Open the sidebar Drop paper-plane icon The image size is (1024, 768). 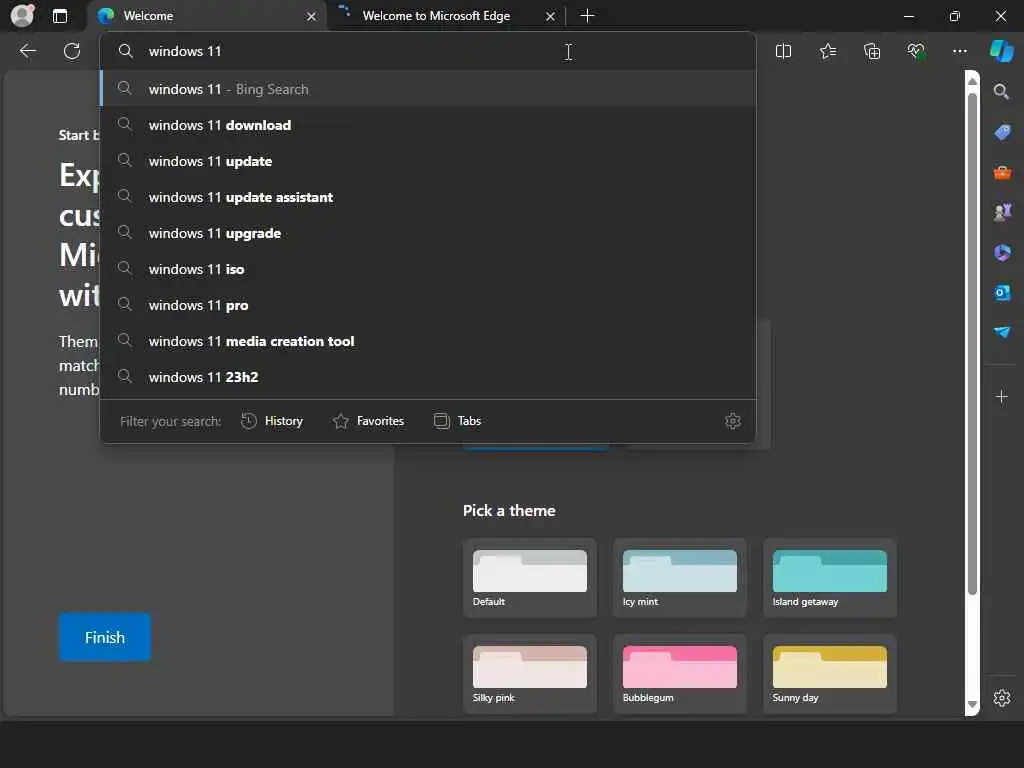tap(1002, 332)
